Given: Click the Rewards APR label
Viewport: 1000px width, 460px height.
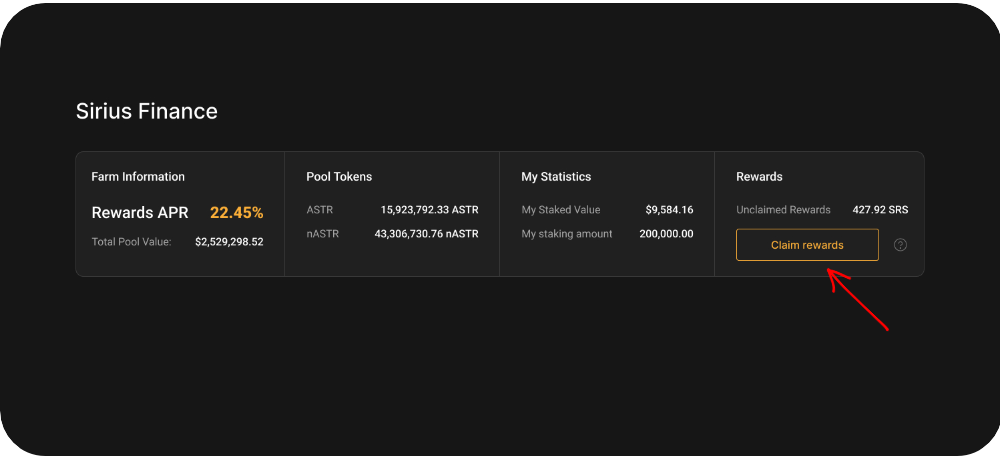Looking at the screenshot, I should [140, 212].
